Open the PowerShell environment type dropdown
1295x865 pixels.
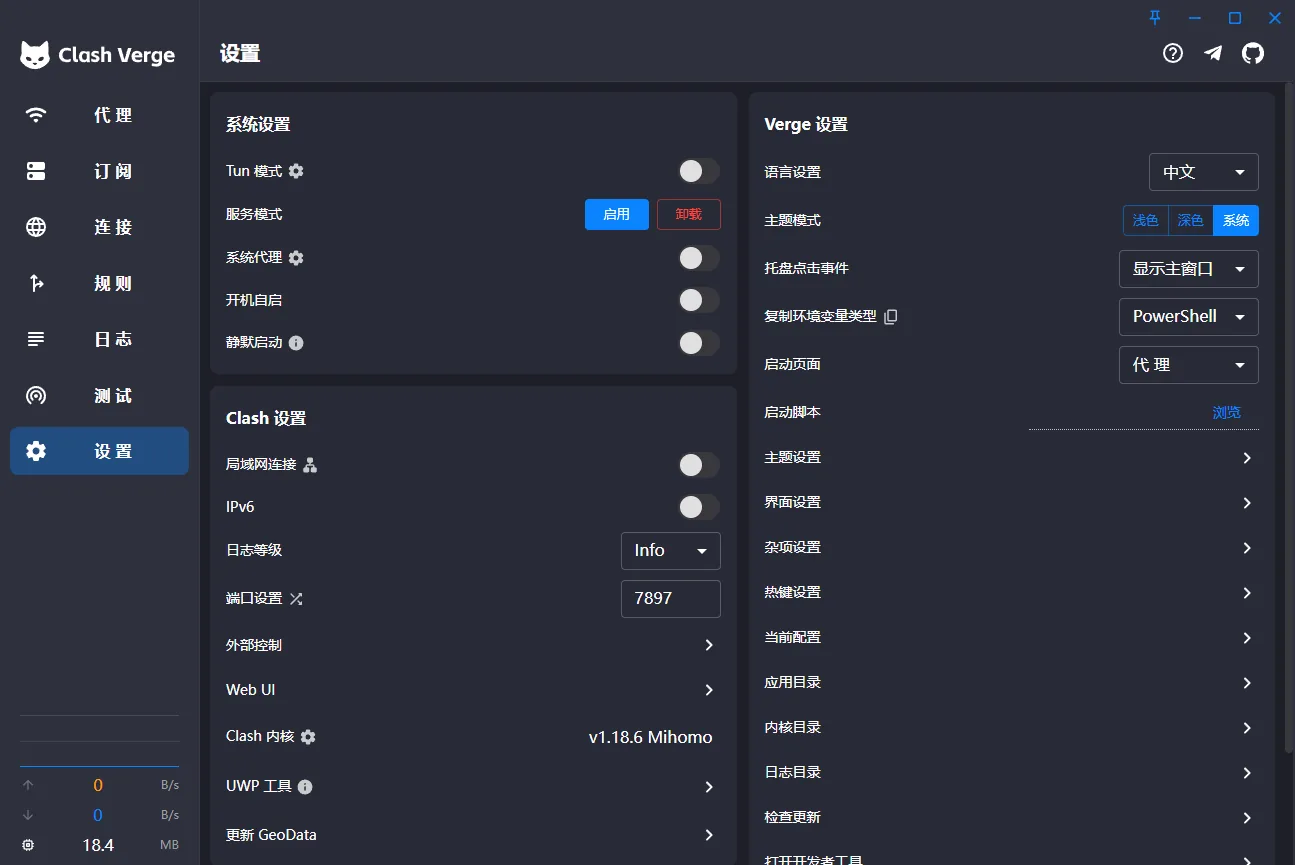click(1189, 316)
